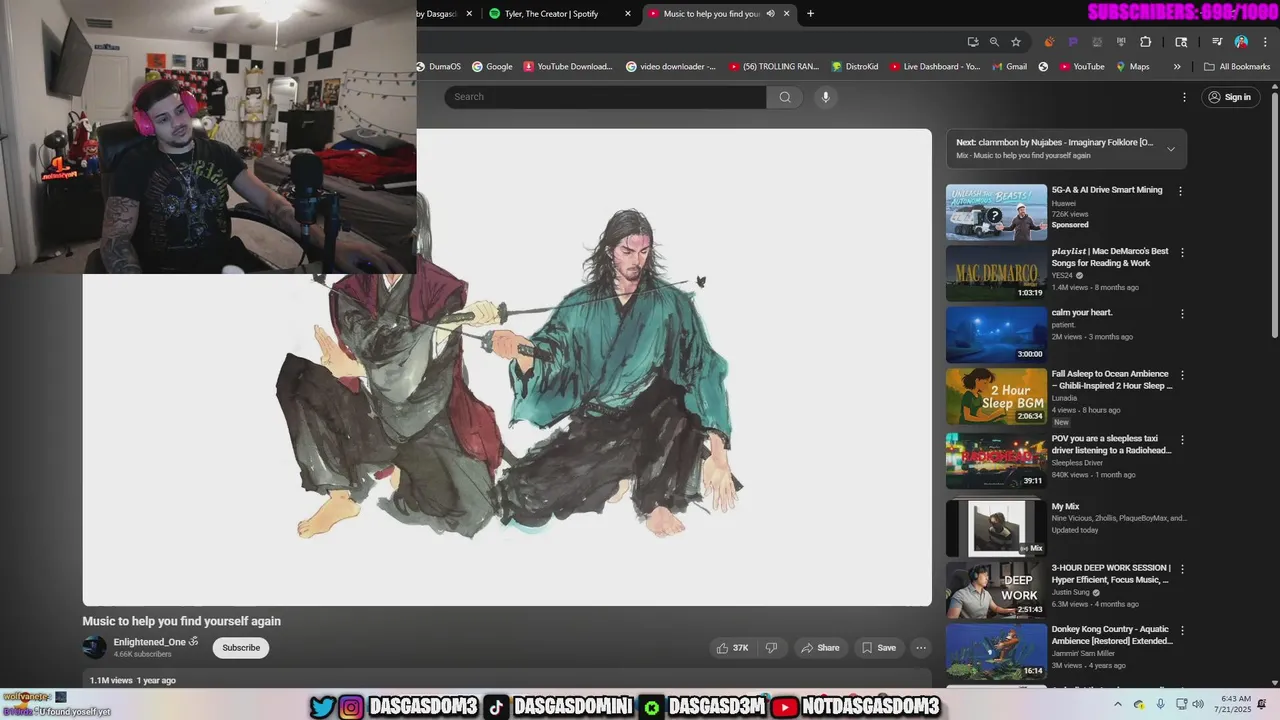This screenshot has width=1280, height=720.
Task: Open taskbar clock showing 6:43 AM
Action: click(1235, 704)
